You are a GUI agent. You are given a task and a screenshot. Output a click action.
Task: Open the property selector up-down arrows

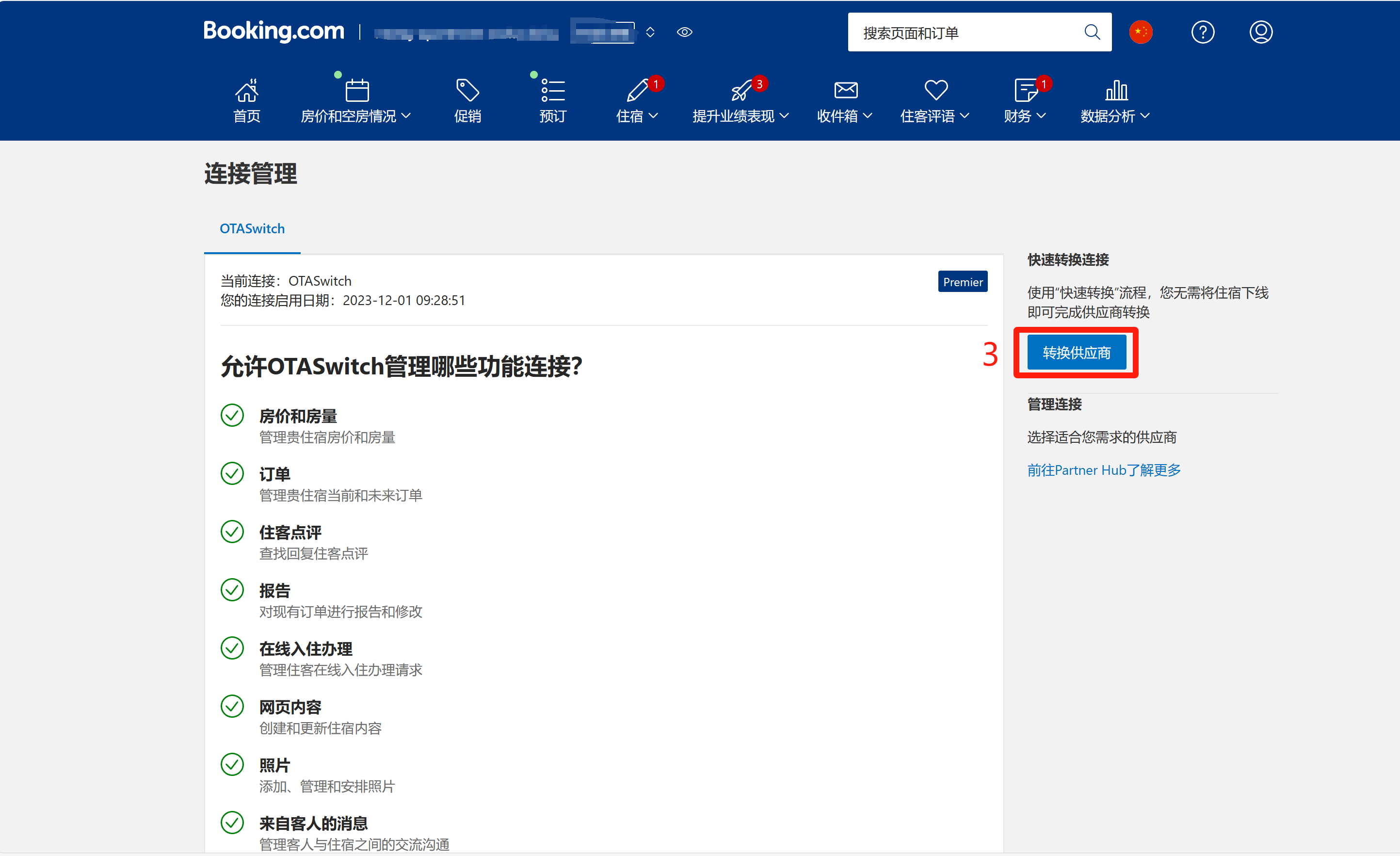click(650, 32)
